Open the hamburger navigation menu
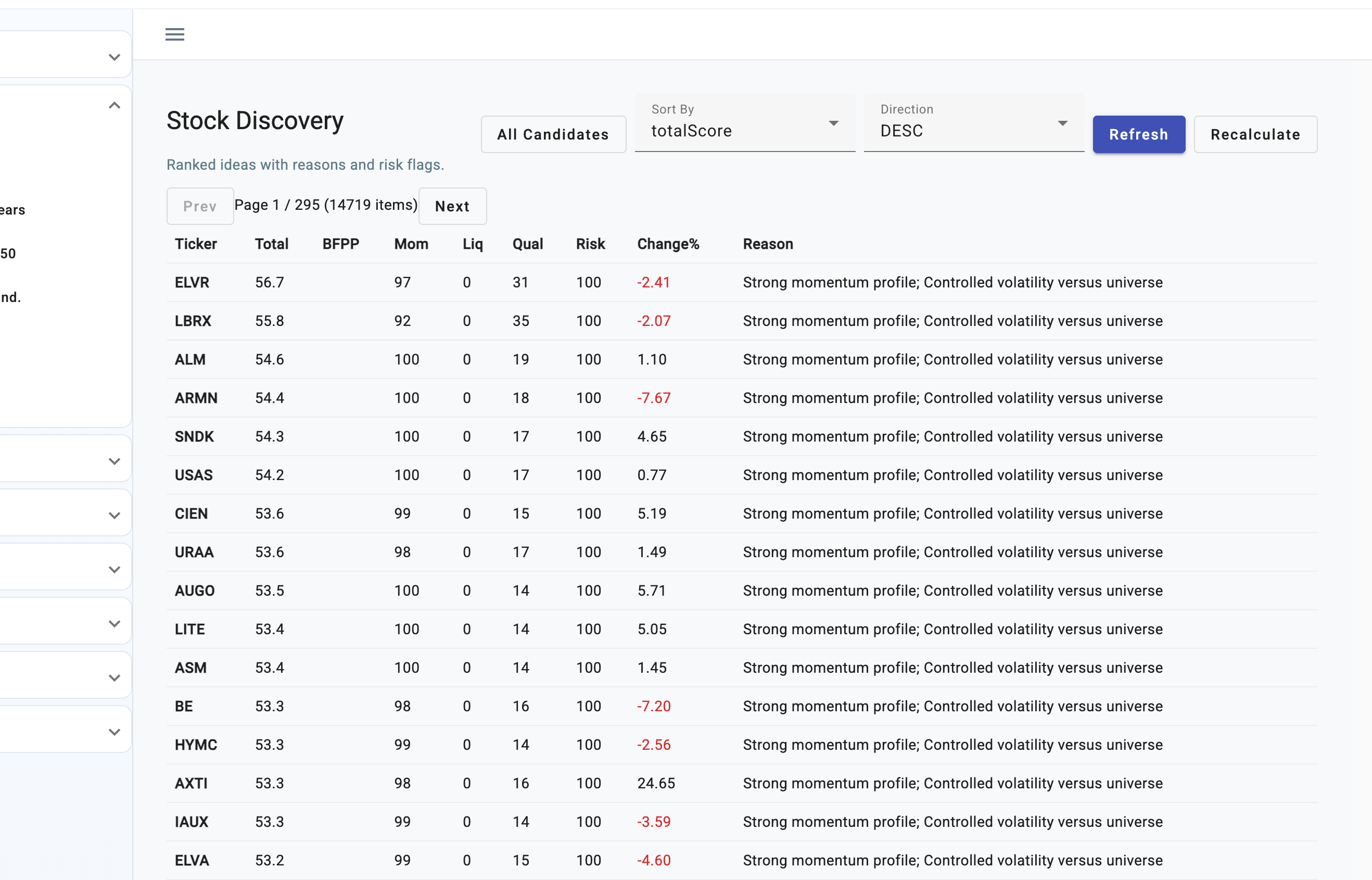1372x880 pixels. tap(175, 34)
